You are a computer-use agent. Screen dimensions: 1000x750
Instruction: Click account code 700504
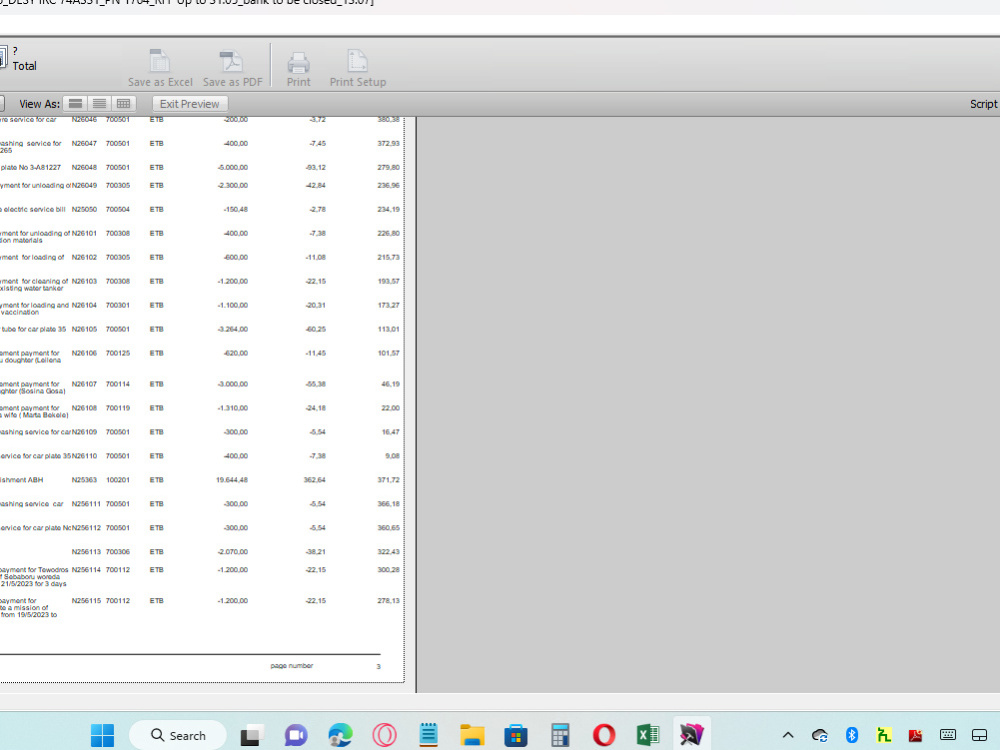118,209
